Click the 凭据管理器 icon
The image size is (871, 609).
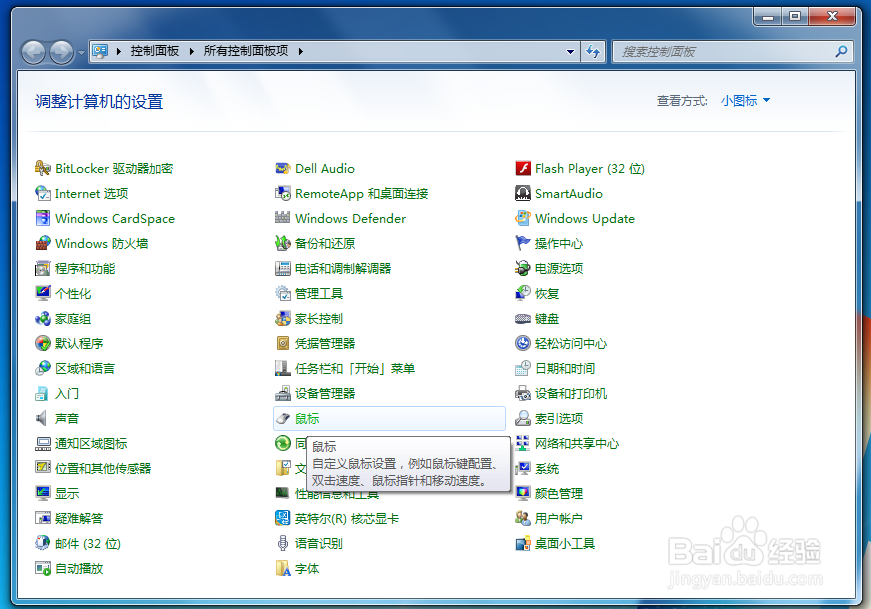pyautogui.click(x=283, y=343)
